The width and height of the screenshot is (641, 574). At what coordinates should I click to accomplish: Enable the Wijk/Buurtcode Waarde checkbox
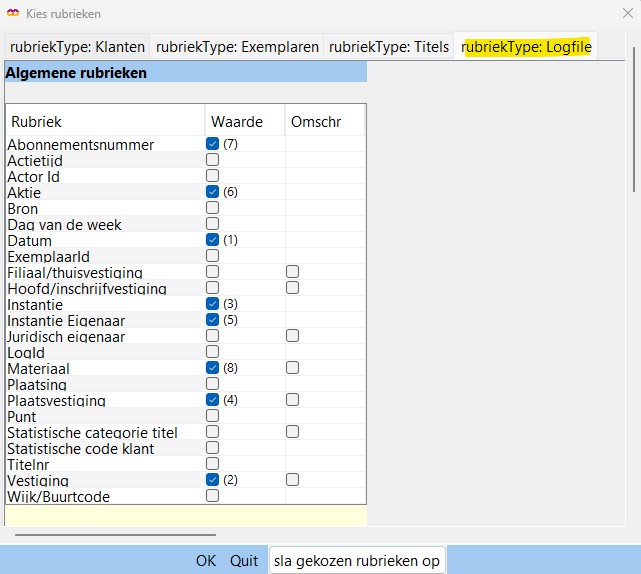pos(212,496)
